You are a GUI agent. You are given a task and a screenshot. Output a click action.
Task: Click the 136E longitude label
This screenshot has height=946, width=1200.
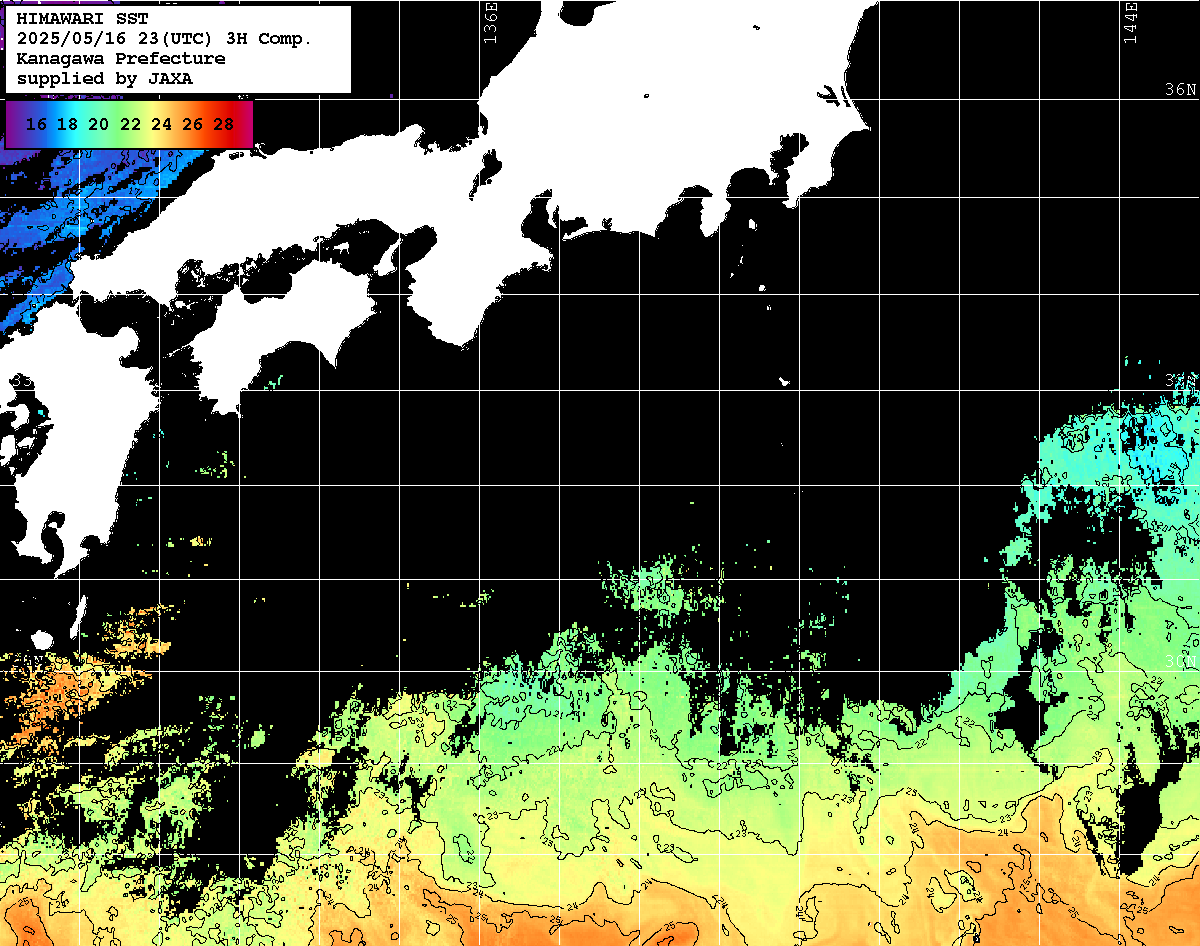(490, 22)
